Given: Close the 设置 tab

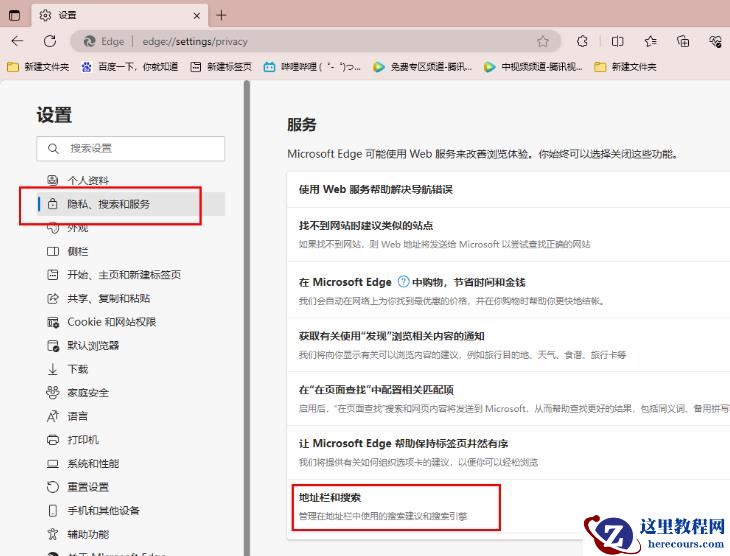Looking at the screenshot, I should (x=196, y=15).
